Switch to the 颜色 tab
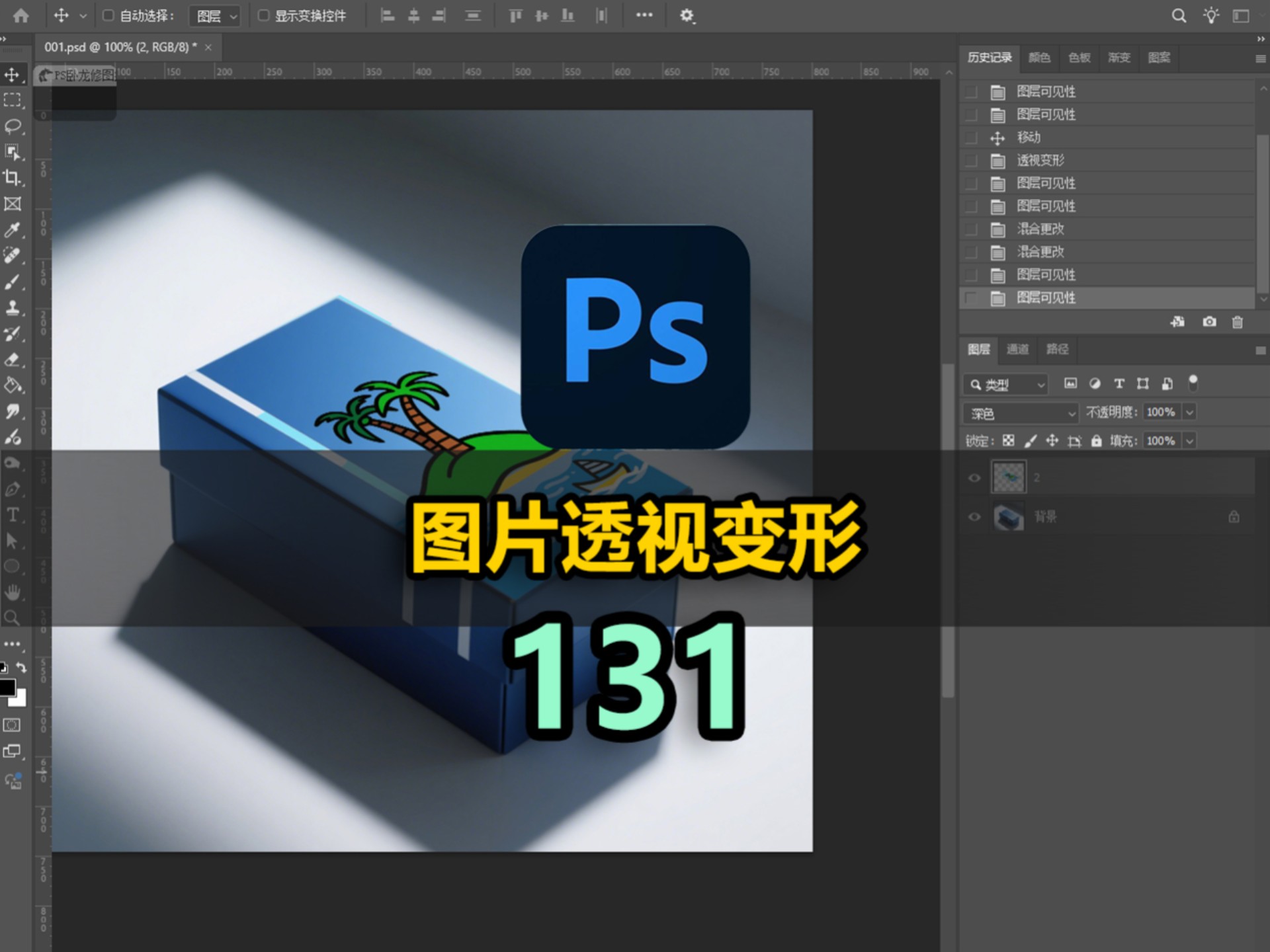 coord(1039,58)
